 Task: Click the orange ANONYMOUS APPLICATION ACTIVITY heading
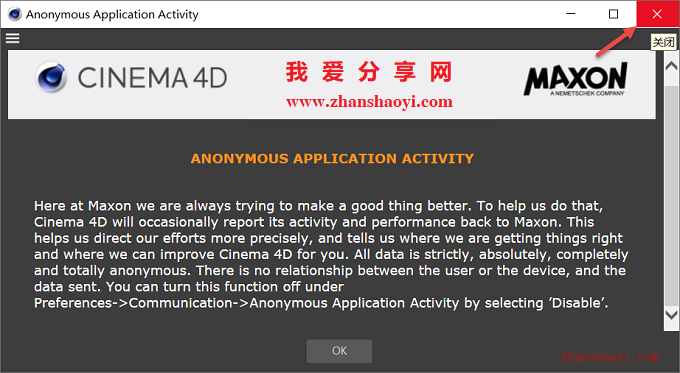click(x=332, y=159)
